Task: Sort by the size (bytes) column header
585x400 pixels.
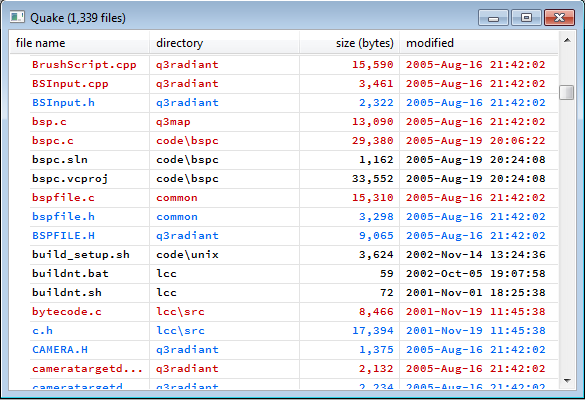Action: tap(350, 43)
